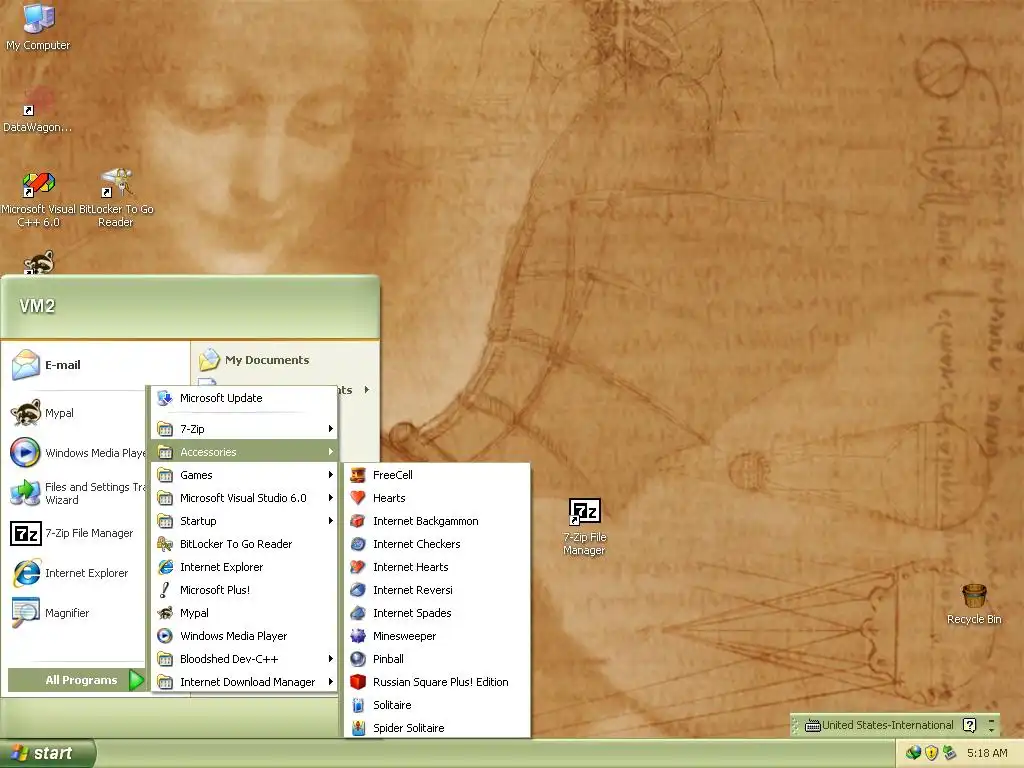Open Microsoft Visual C++ 6.0 desktop shortcut
The width and height of the screenshot is (1024, 768).
(x=38, y=199)
